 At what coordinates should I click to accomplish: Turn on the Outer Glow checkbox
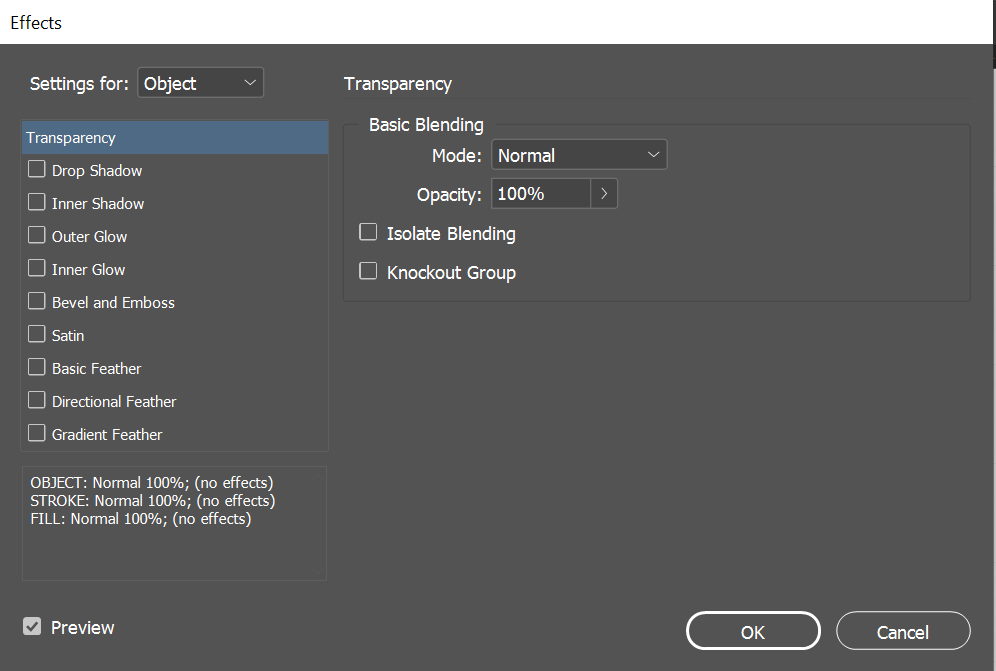(x=37, y=236)
